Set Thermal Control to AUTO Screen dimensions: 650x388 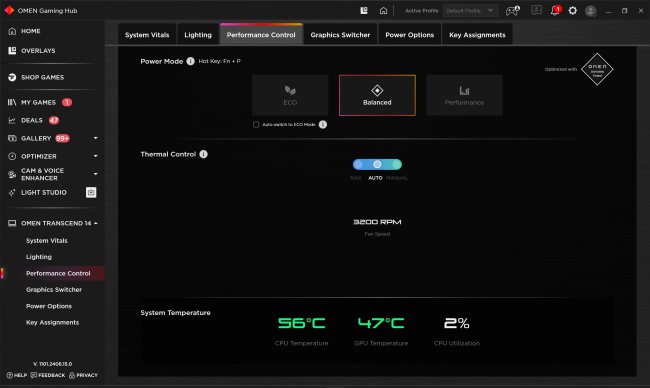[375, 178]
